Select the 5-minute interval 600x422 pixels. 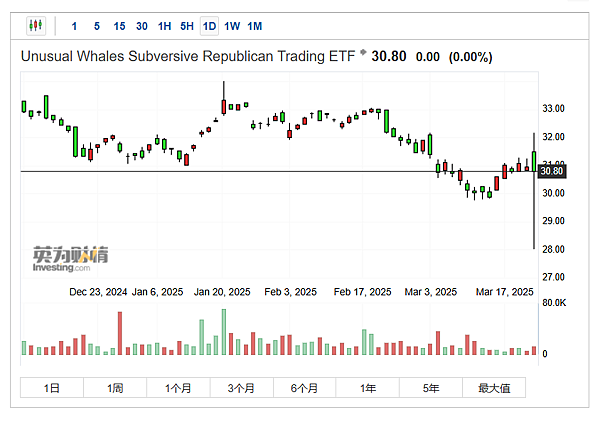(x=96, y=25)
